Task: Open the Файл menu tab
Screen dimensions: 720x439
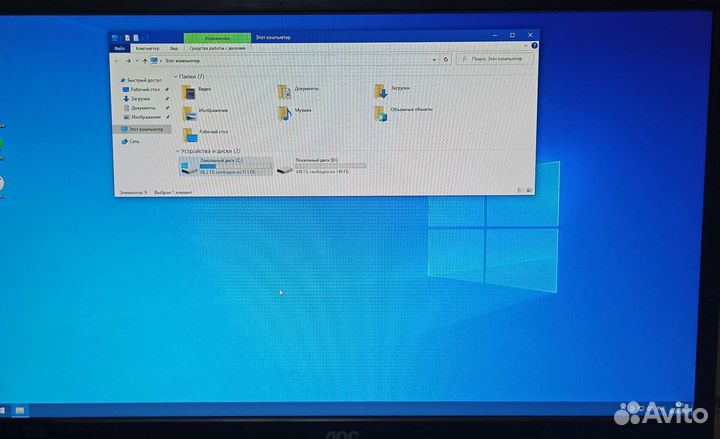Action: pyautogui.click(x=118, y=47)
